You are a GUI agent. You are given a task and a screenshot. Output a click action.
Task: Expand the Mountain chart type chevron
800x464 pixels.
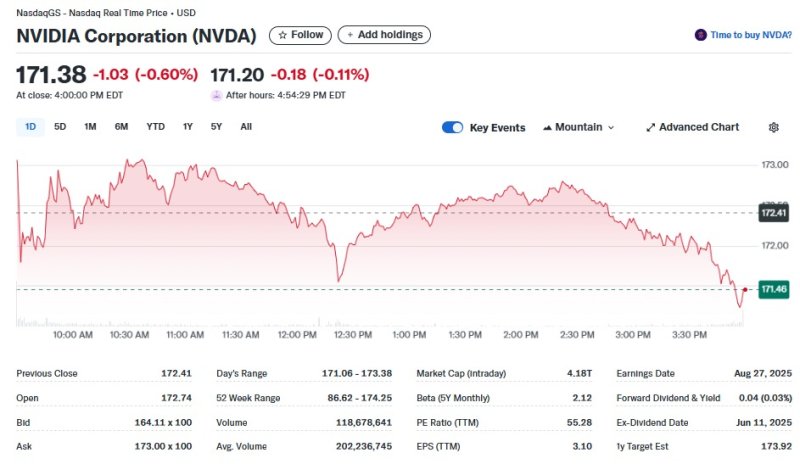(611, 128)
